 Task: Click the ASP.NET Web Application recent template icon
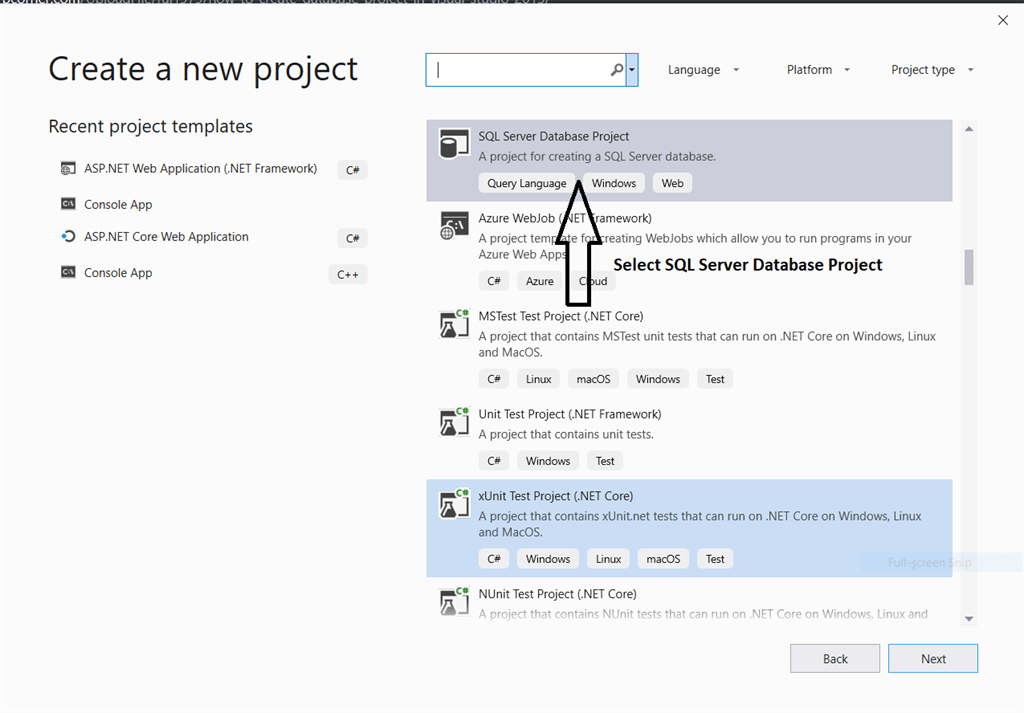[x=68, y=168]
